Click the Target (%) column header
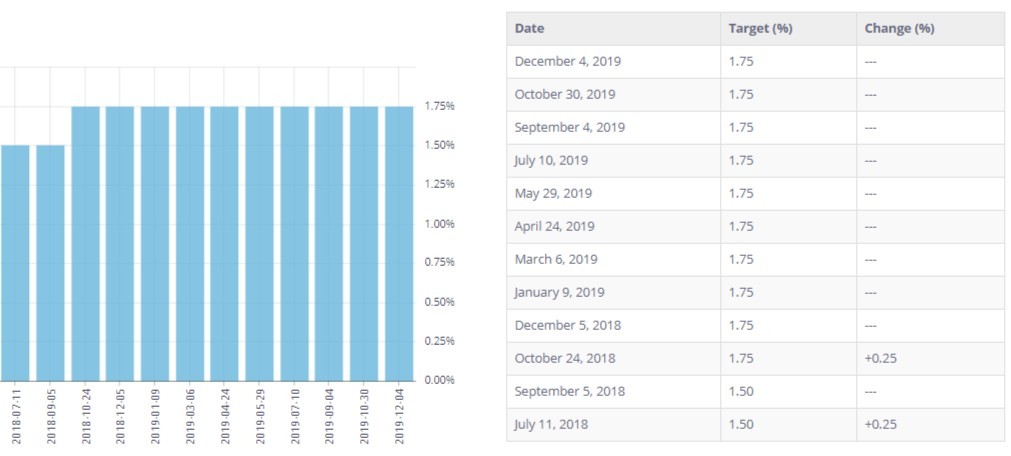The image size is (1011, 456). point(760,28)
